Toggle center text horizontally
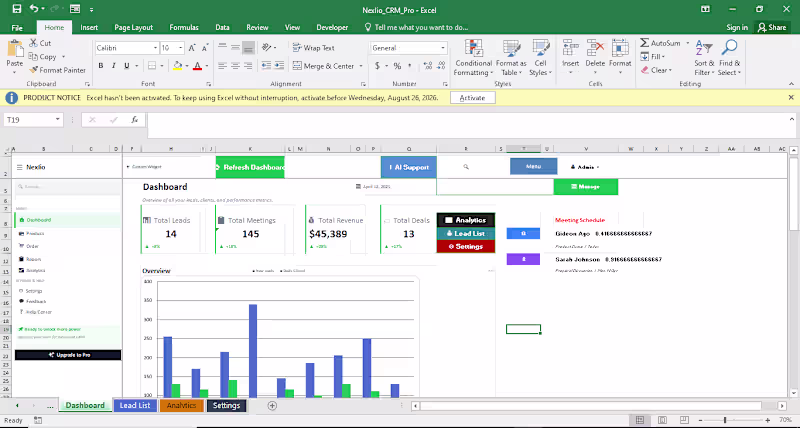This screenshot has width=800, height=428. 235,66
